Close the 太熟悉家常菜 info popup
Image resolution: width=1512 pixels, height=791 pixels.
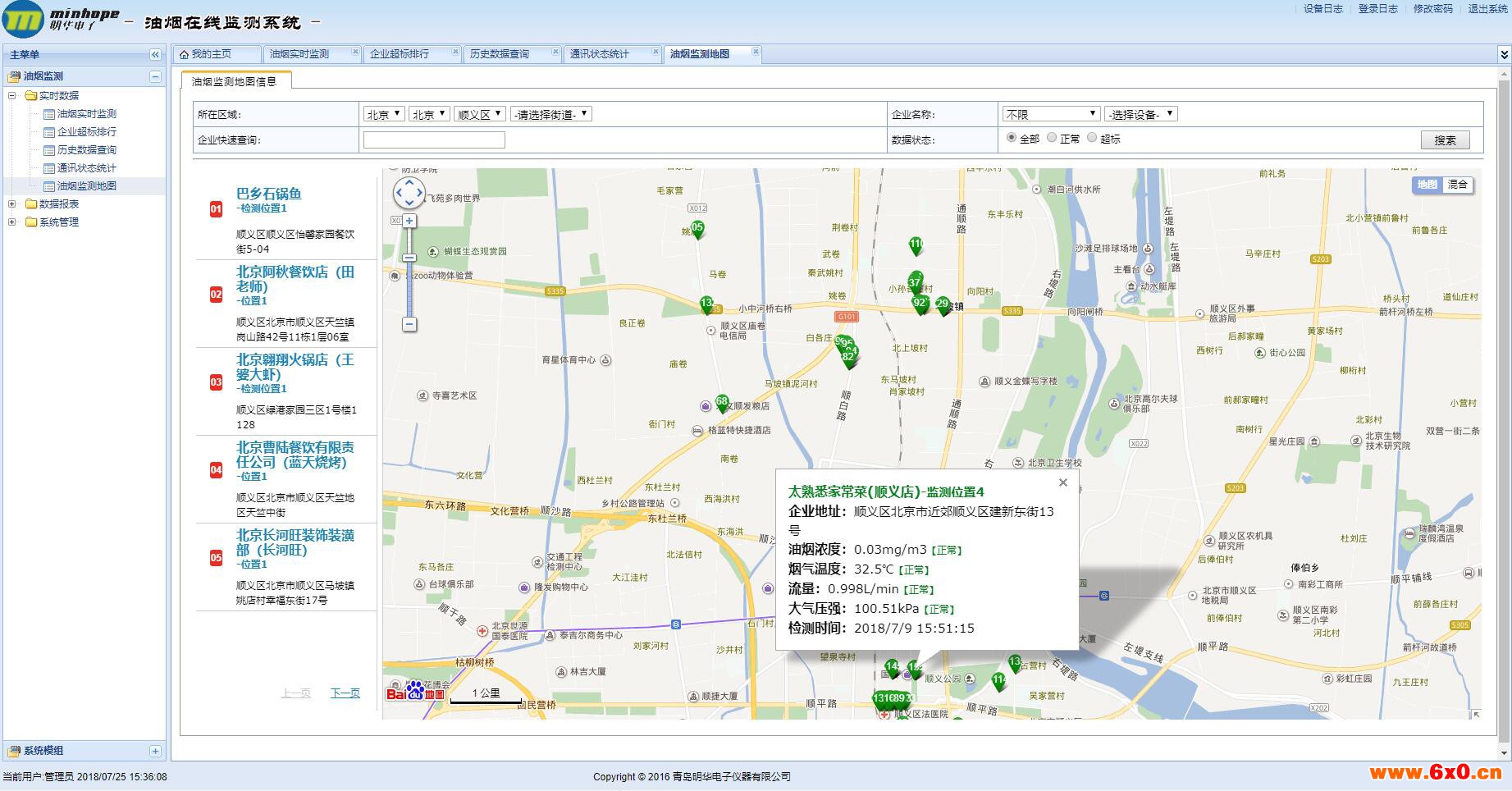click(1063, 482)
